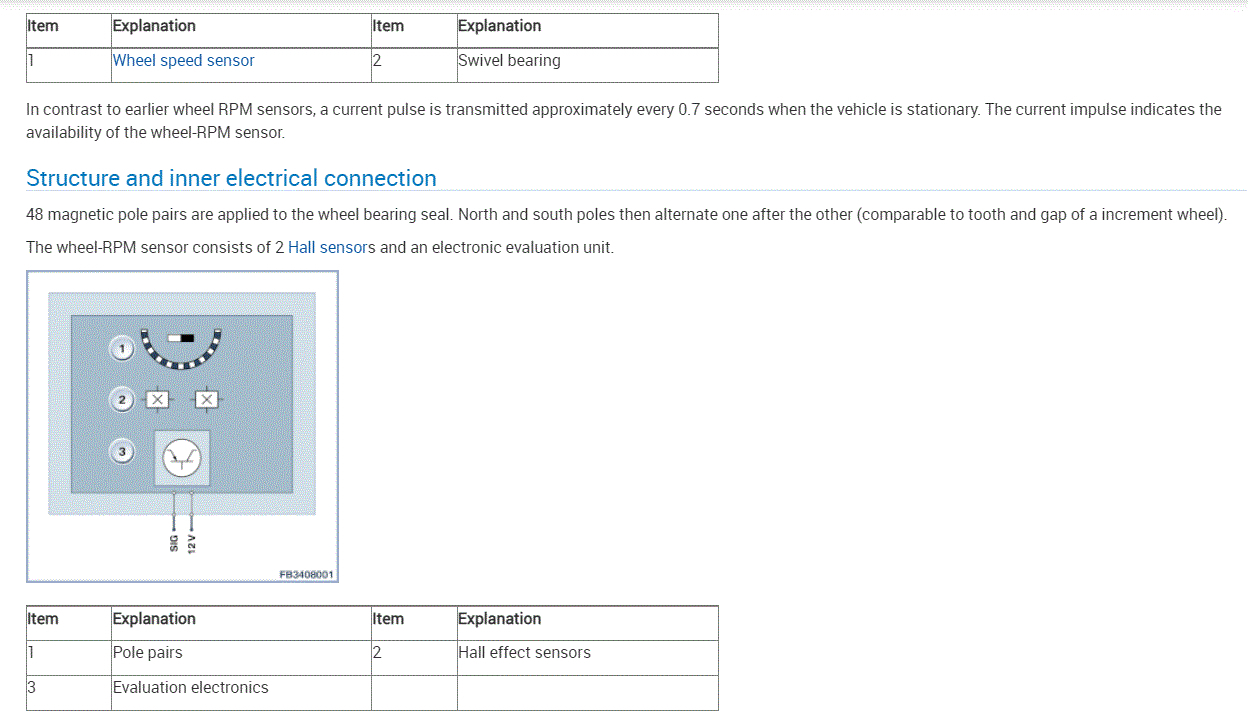Click the paragraph starting 'In contrast to earlier'
1248x728 pixels.
tap(624, 121)
